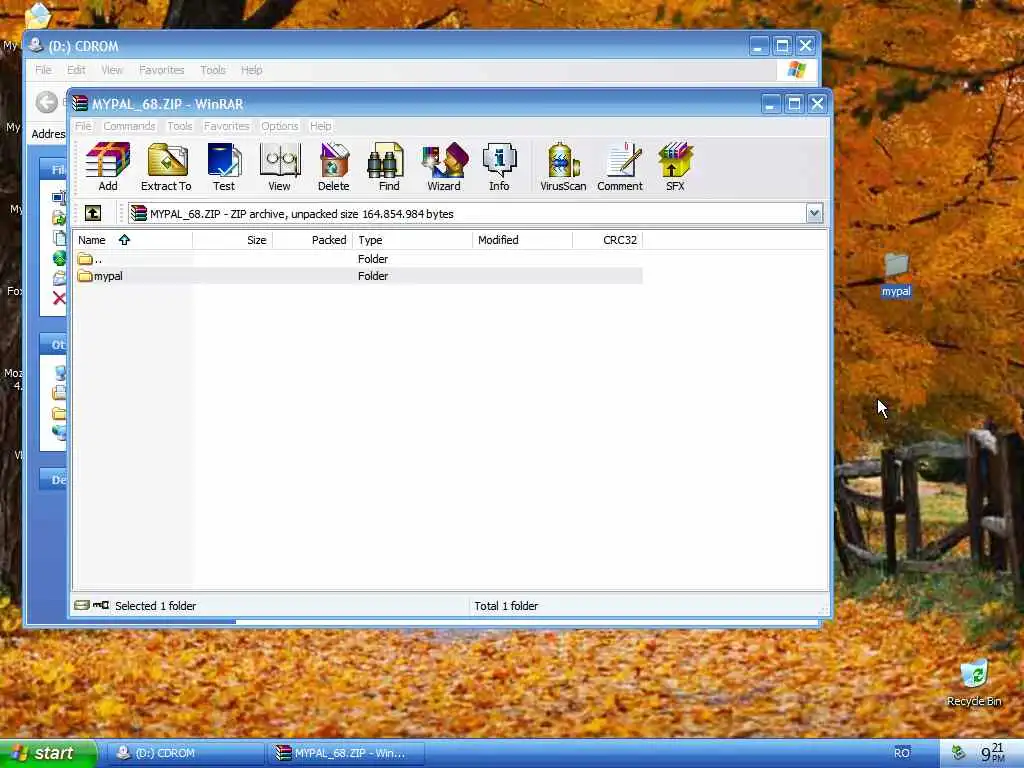Open WinRAR Options menu
1024x768 pixels.
click(280, 126)
